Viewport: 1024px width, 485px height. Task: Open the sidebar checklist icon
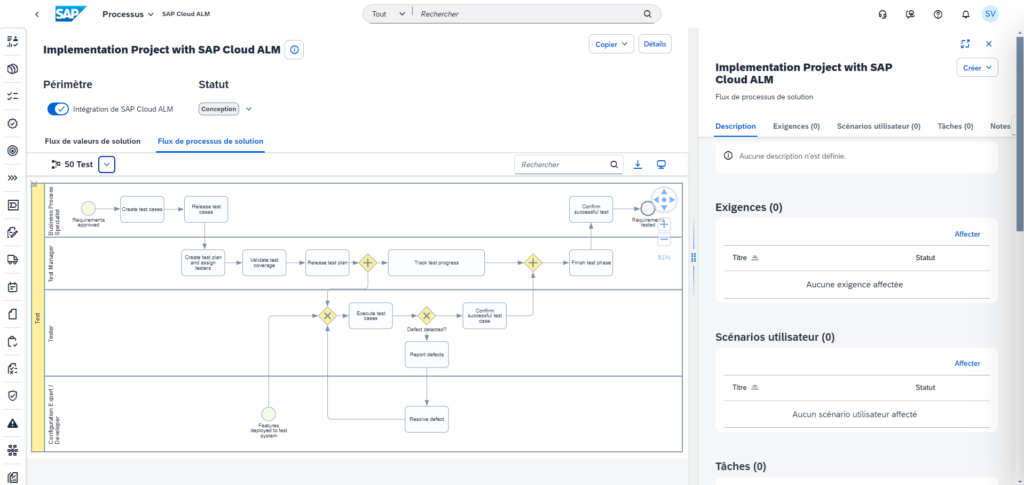(12, 96)
